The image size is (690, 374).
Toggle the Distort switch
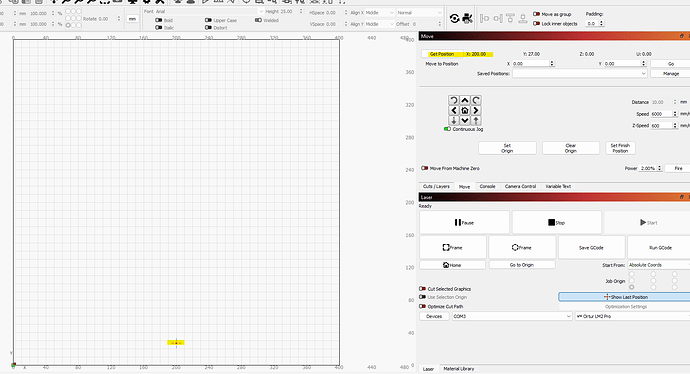click(x=209, y=28)
